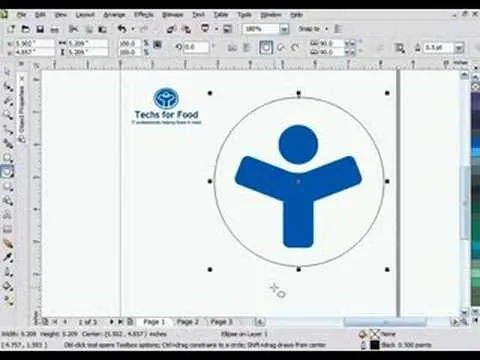Click the Open file icon
The height and width of the screenshot is (360, 480).
pos(25,29)
